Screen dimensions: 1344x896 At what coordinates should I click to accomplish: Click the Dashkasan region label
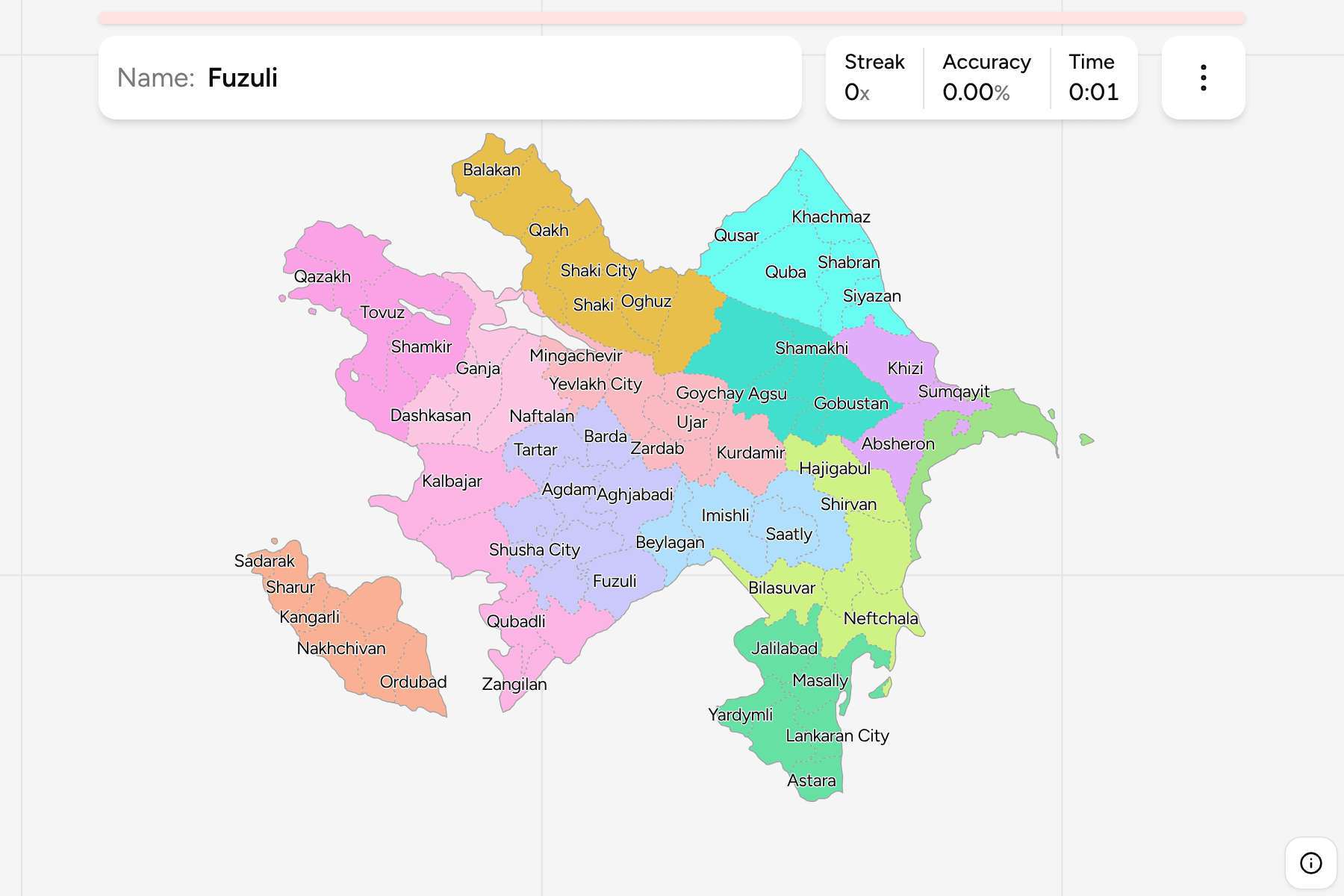coord(430,416)
